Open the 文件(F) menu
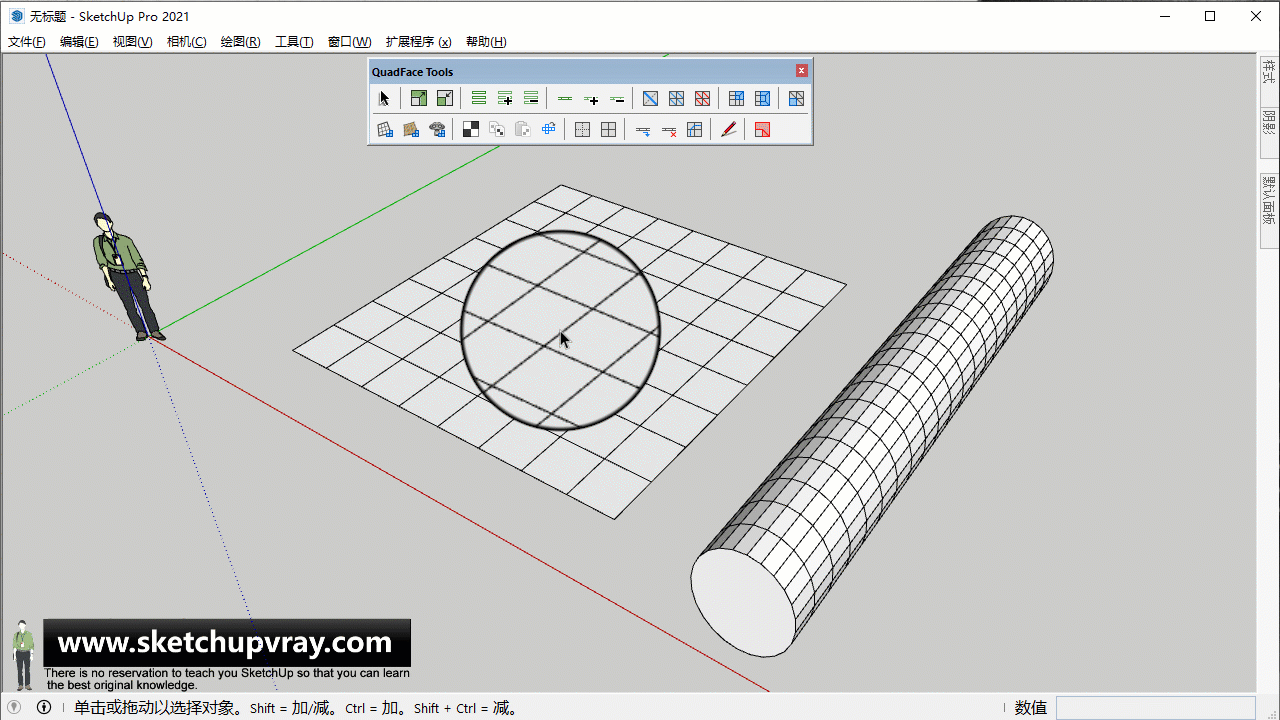The image size is (1280, 720). pos(27,42)
